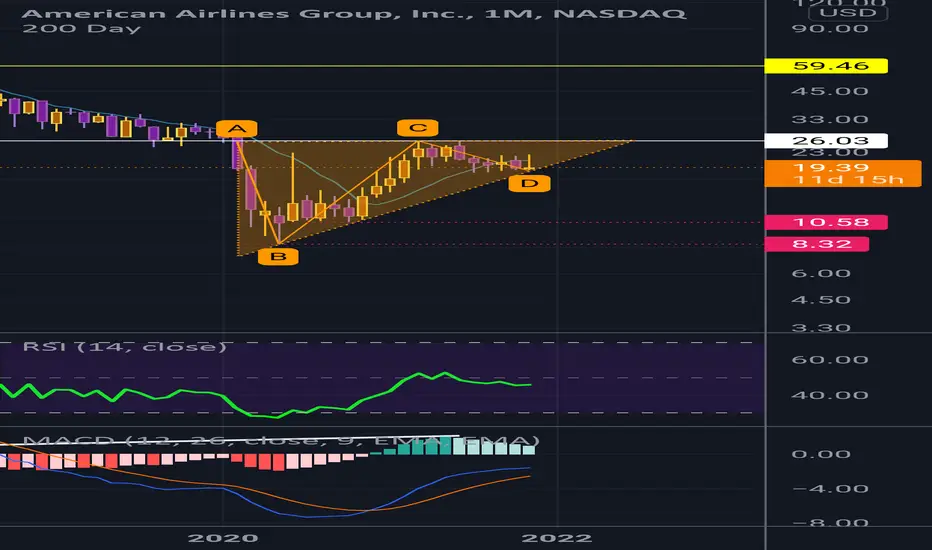Click the 11d 15h countdown label
Viewport: 932px width, 550px height.
[x=848, y=180]
